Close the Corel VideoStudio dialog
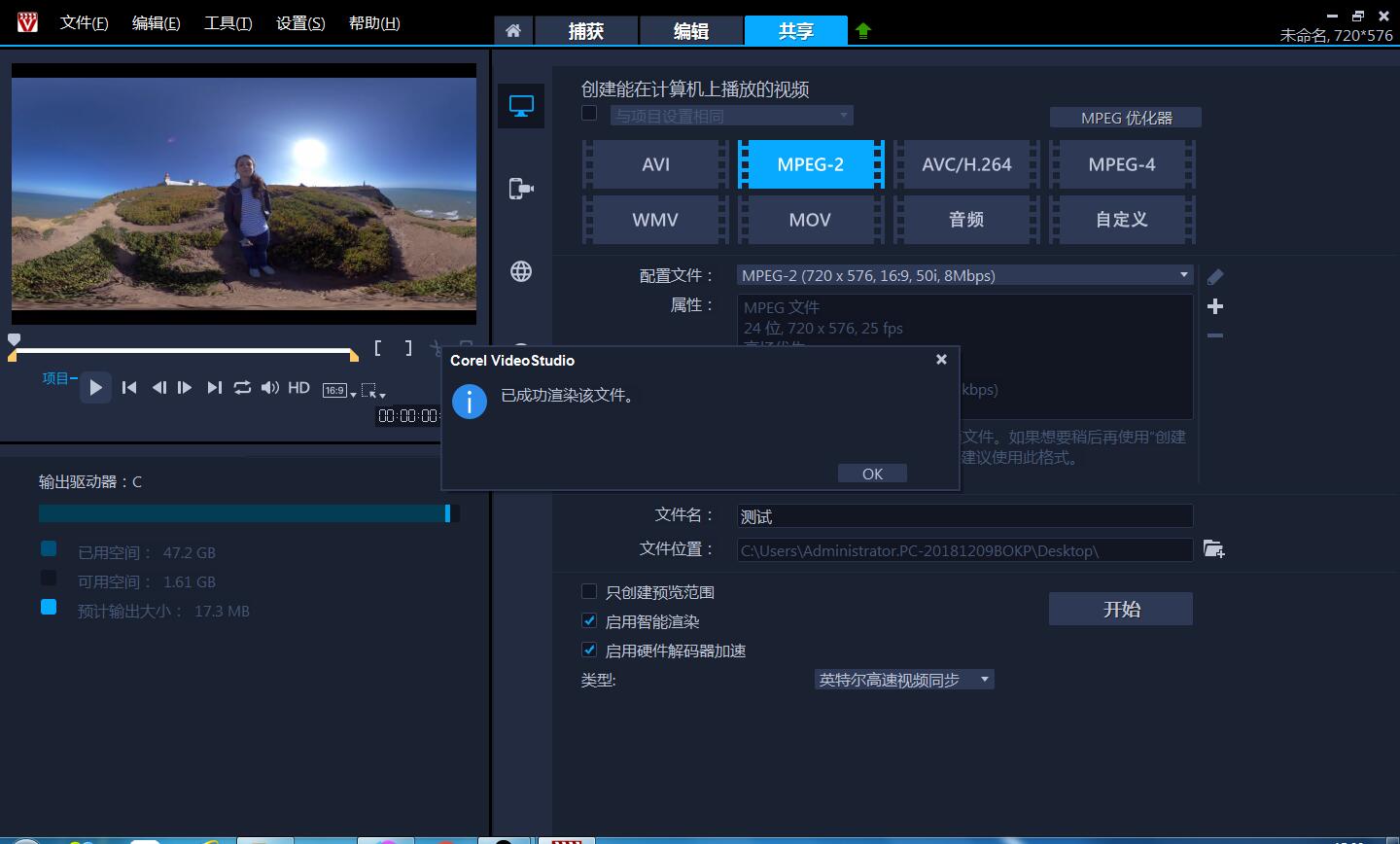 pos(941,360)
